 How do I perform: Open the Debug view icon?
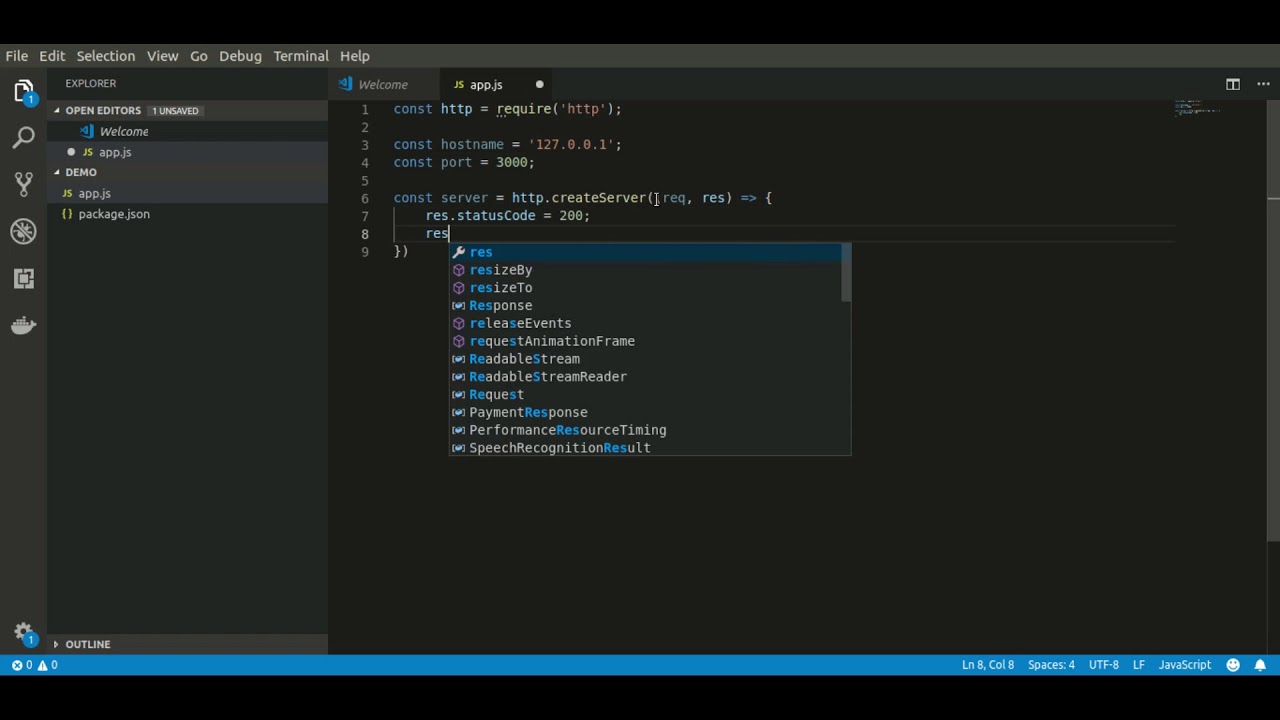point(24,231)
